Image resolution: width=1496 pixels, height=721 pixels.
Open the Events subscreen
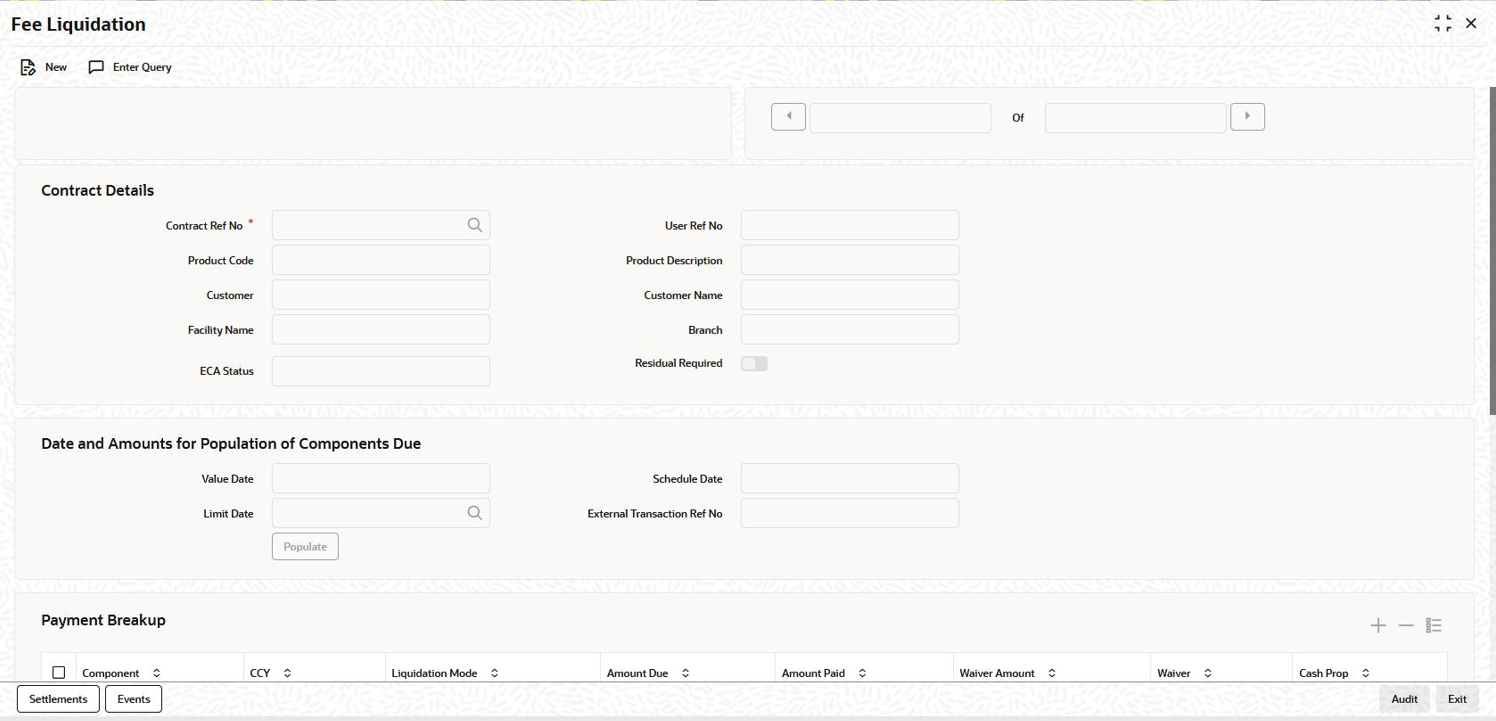[x=134, y=699]
